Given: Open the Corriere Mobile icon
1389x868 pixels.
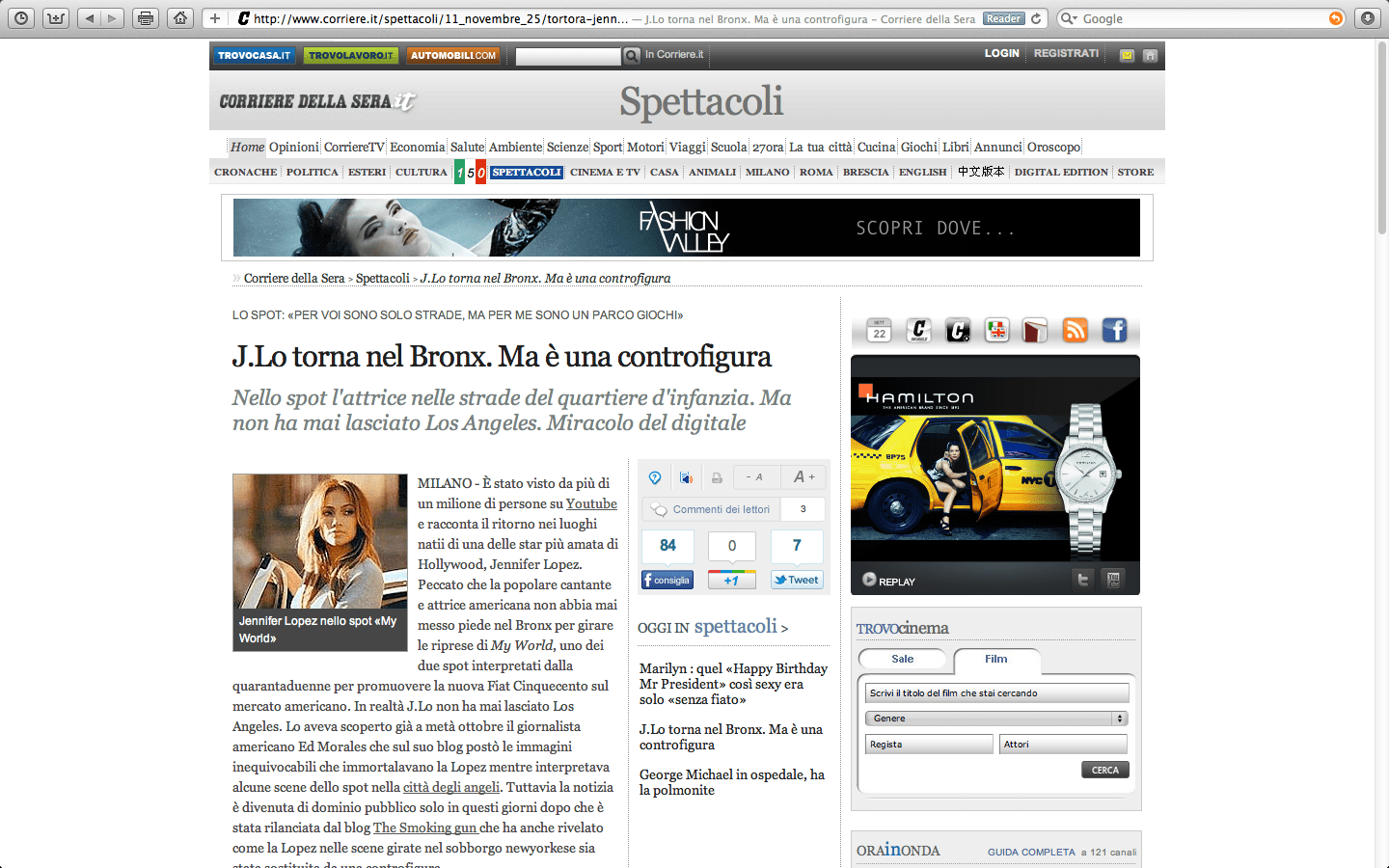Looking at the screenshot, I should [917, 331].
